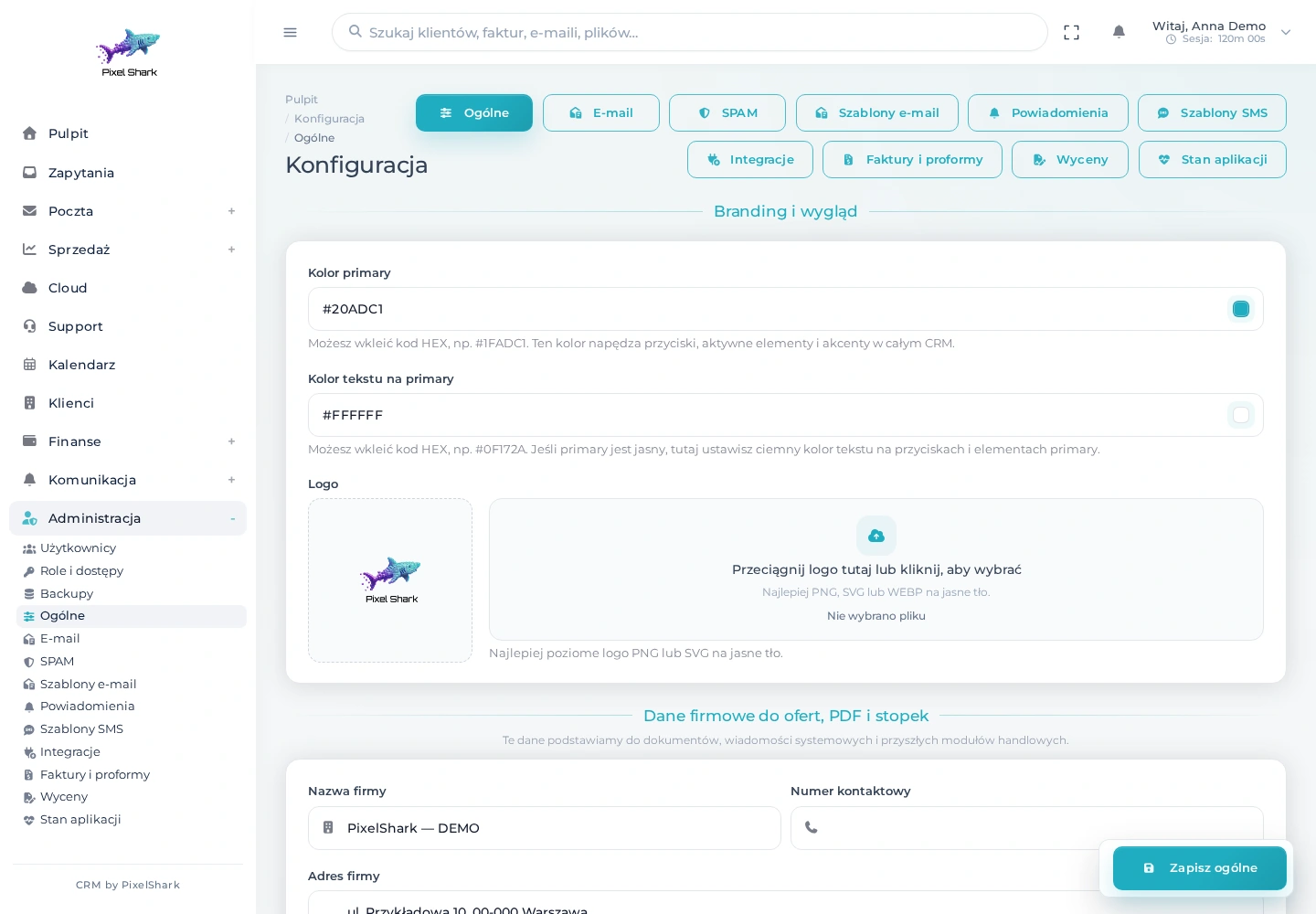Switch to E-mail configuration tab

(601, 113)
